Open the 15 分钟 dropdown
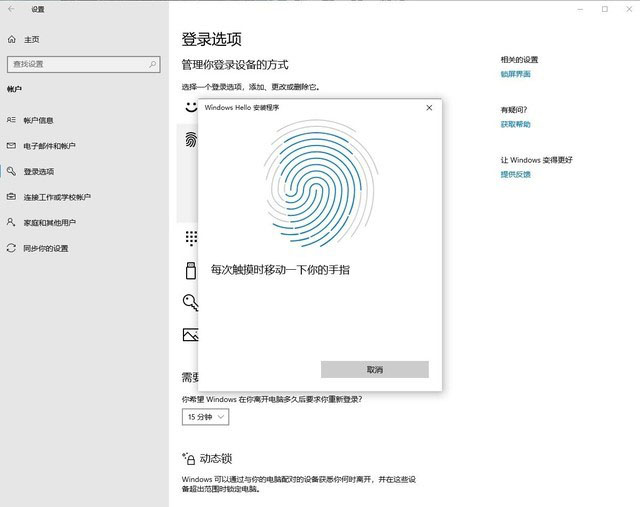Screen dimensions: 640x507 205,417
